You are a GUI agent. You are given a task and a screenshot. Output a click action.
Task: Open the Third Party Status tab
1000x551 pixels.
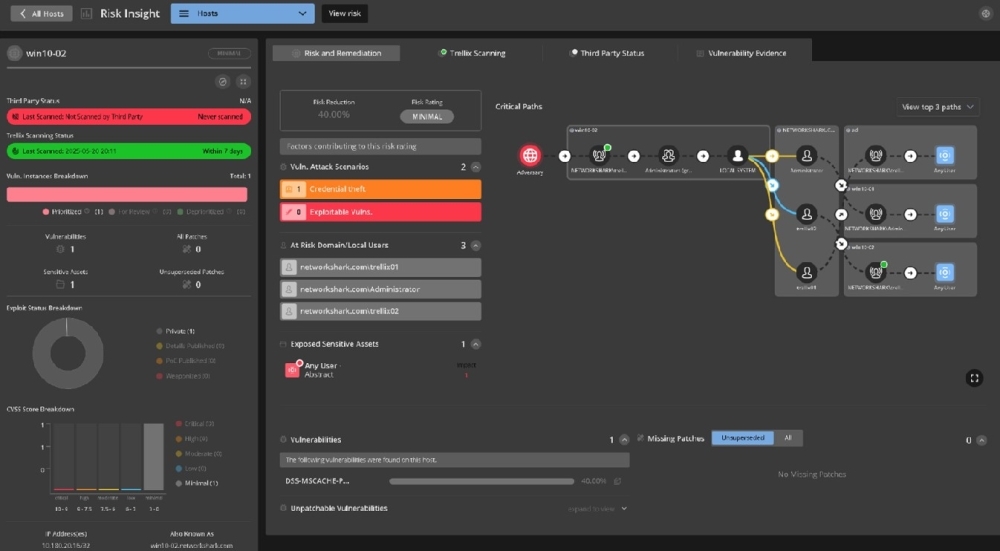607,53
